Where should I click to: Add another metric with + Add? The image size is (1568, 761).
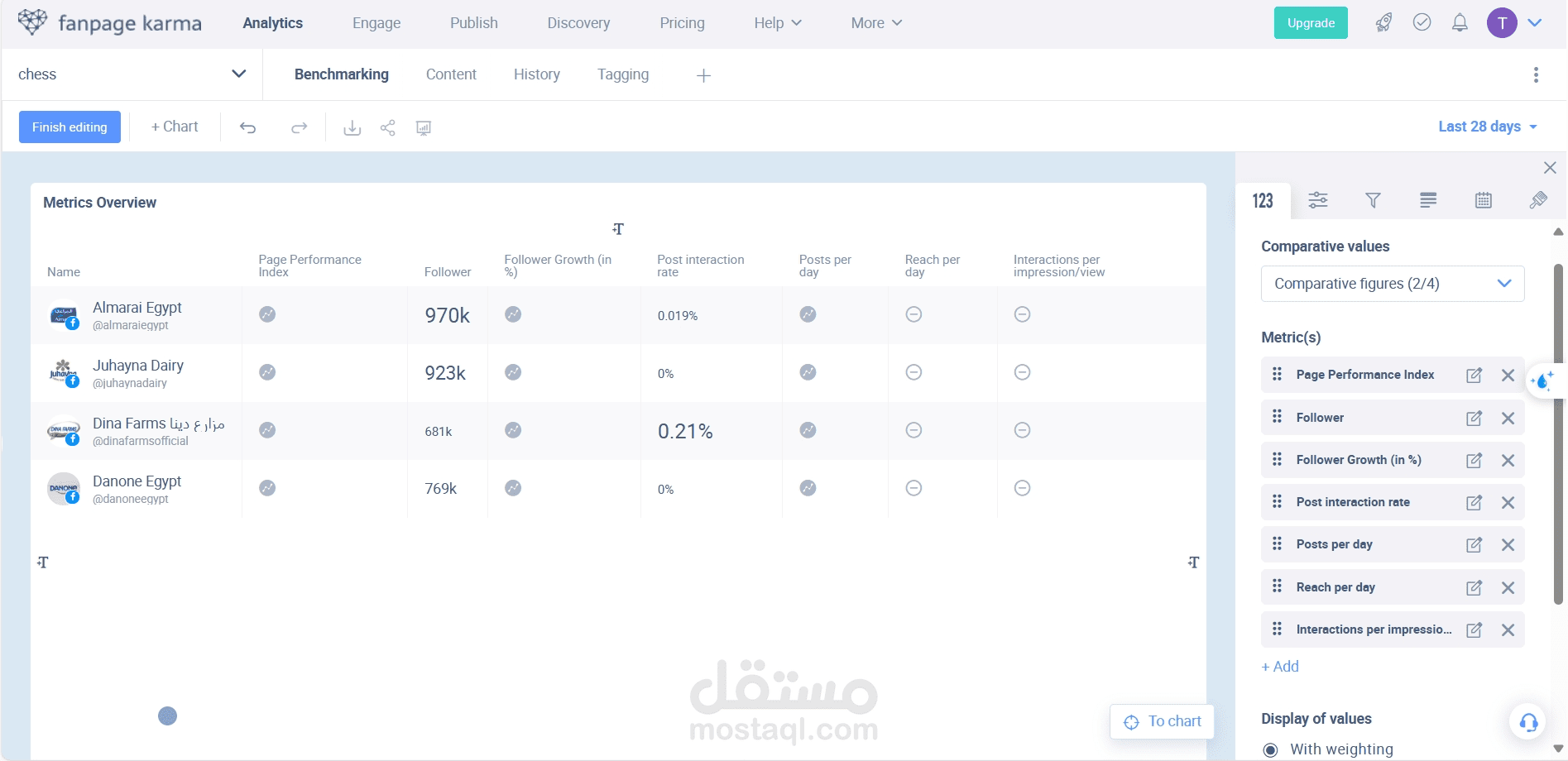tap(1280, 667)
